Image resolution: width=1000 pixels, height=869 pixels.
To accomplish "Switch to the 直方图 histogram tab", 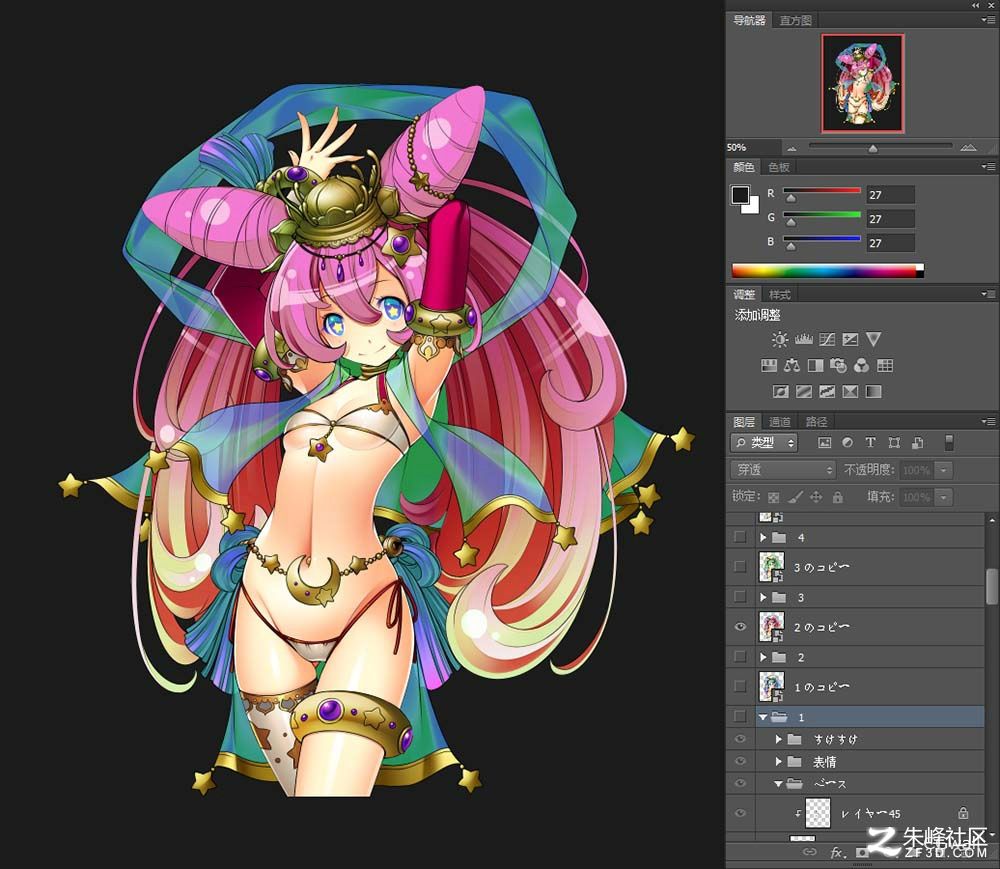I will 795,20.
